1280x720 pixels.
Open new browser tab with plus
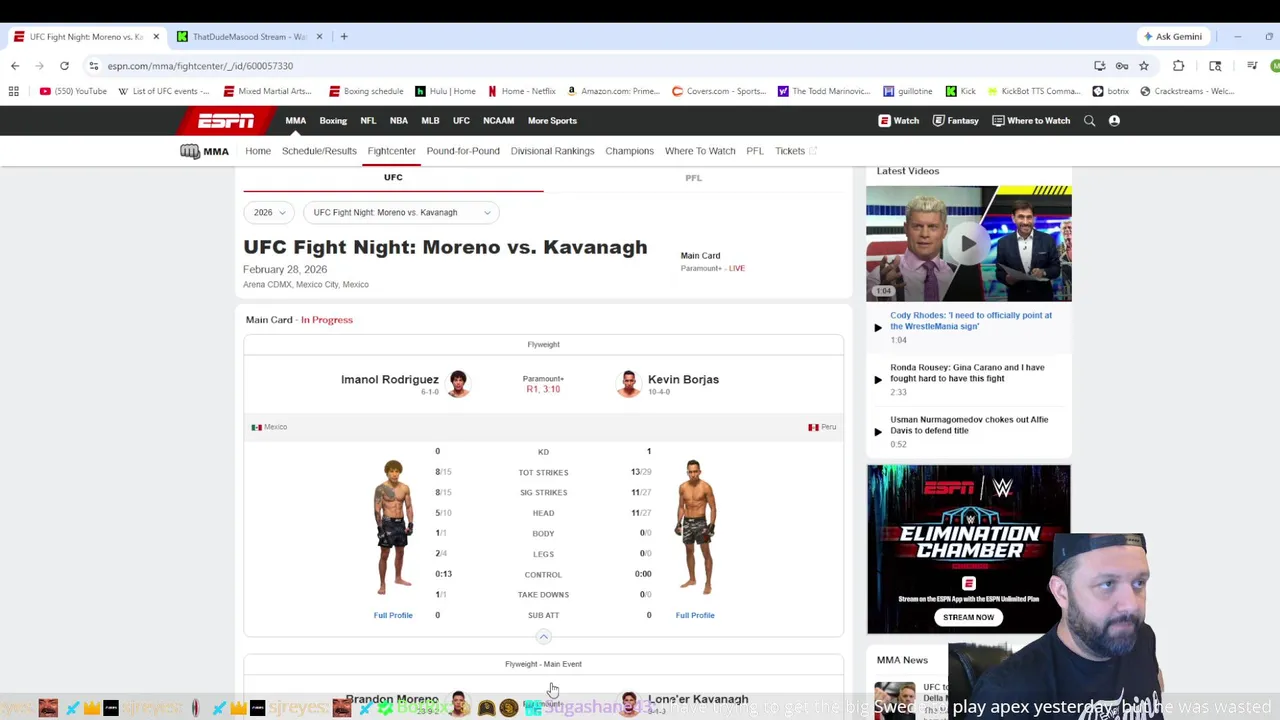click(x=344, y=37)
